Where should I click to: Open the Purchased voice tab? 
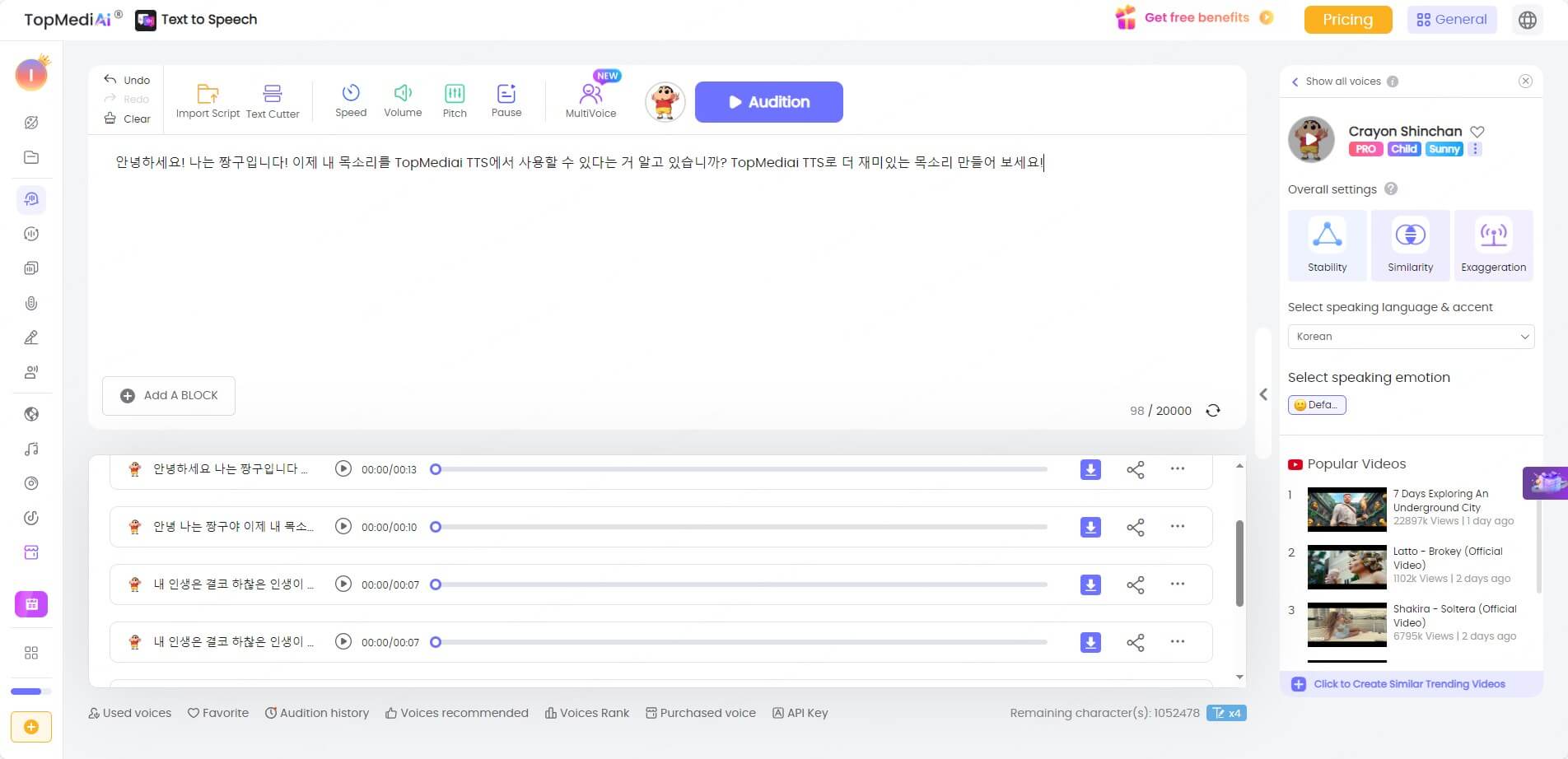pos(701,713)
